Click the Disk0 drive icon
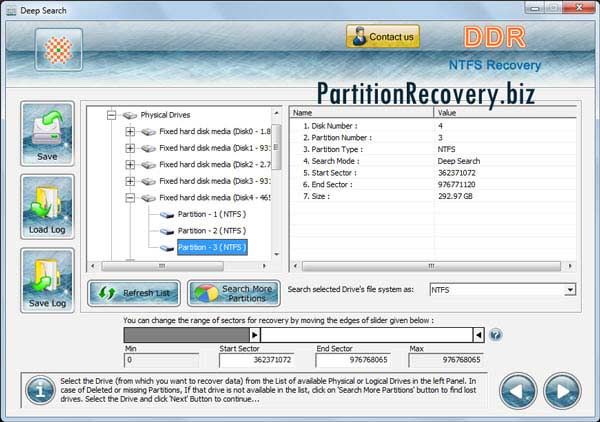 [148, 132]
